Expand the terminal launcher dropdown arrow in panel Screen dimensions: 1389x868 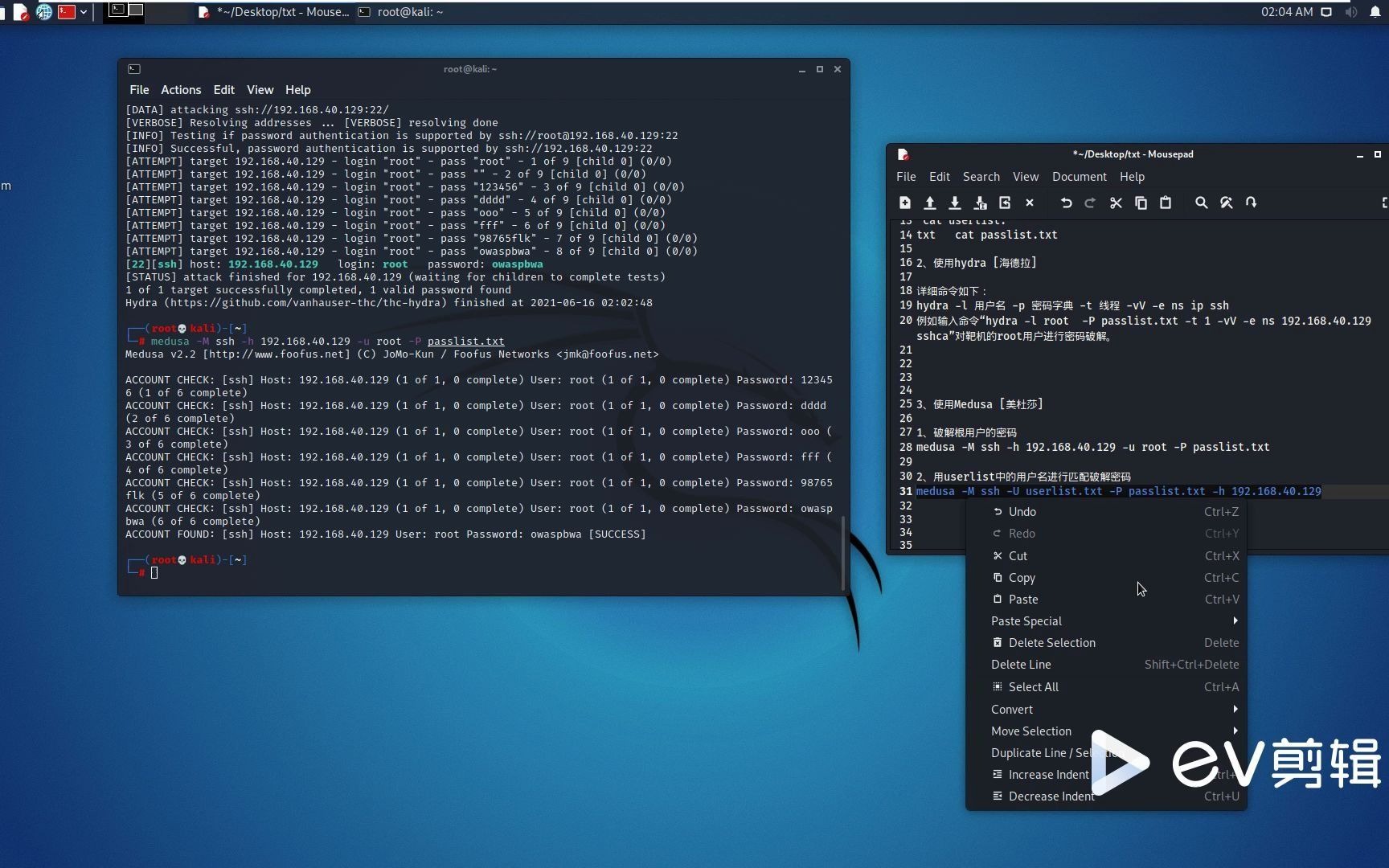click(84, 11)
